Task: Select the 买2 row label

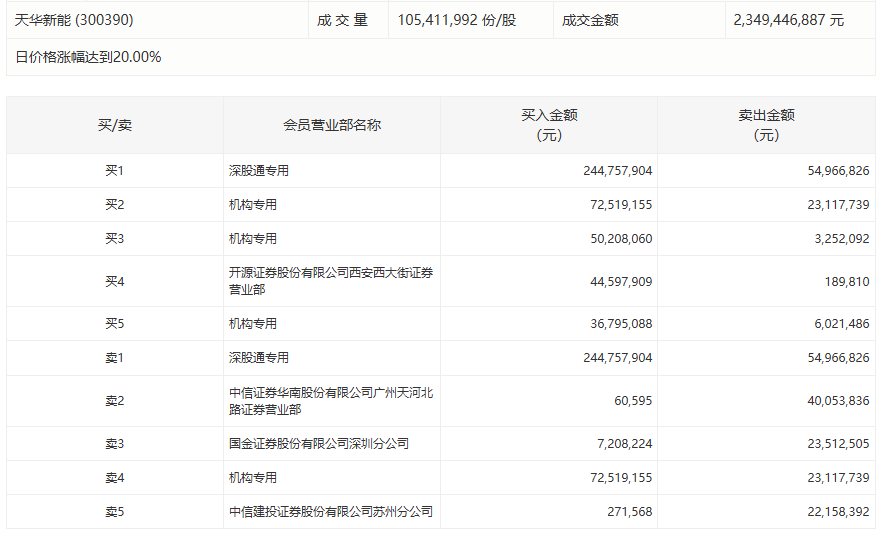Action: (114, 205)
